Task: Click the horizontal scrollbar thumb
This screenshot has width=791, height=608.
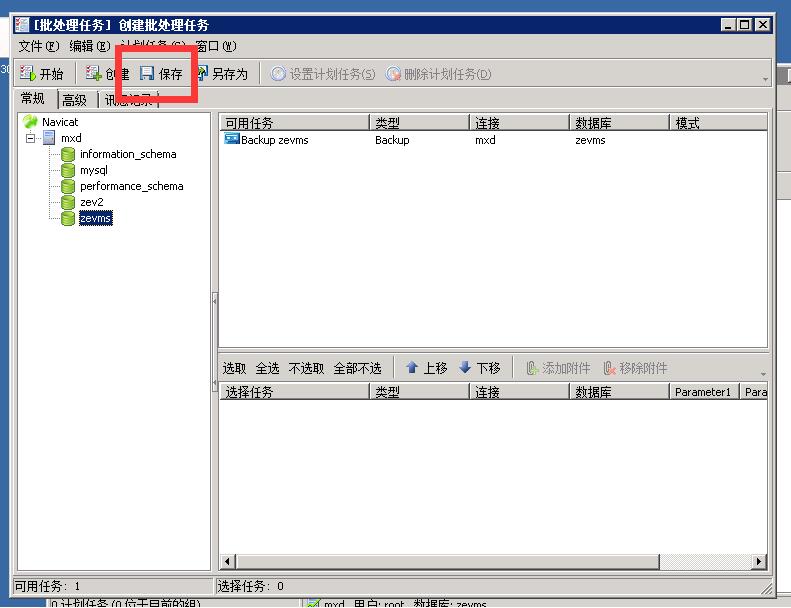Action: coord(447,561)
